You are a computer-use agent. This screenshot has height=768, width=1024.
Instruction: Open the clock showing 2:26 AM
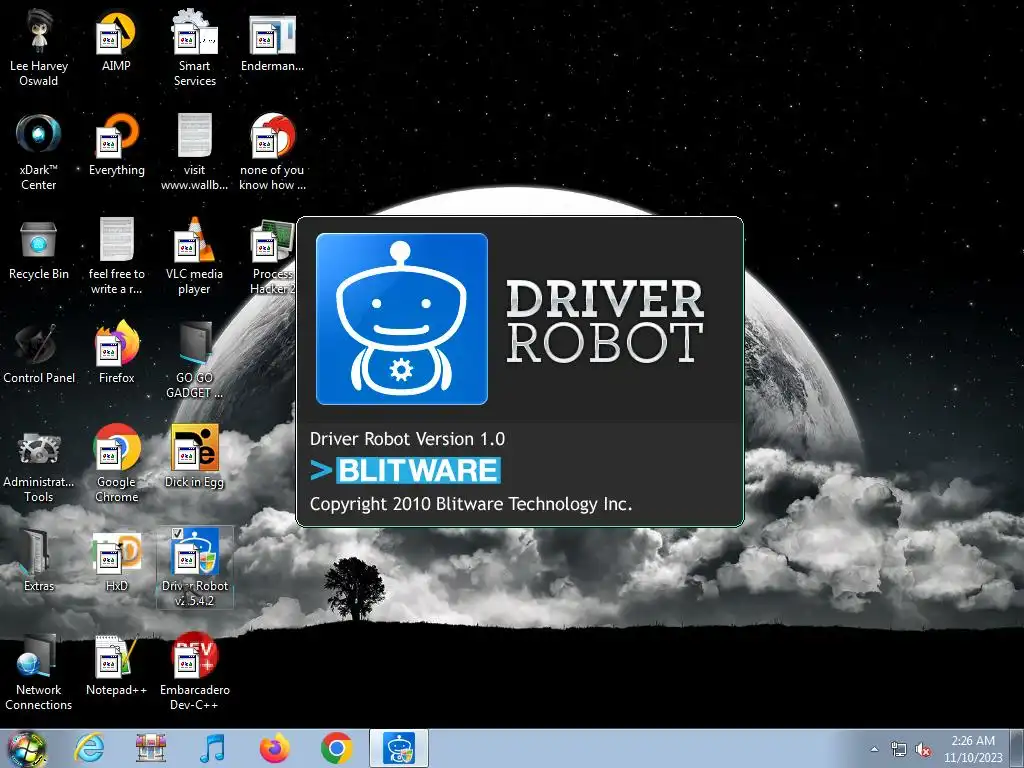pyautogui.click(x=973, y=748)
